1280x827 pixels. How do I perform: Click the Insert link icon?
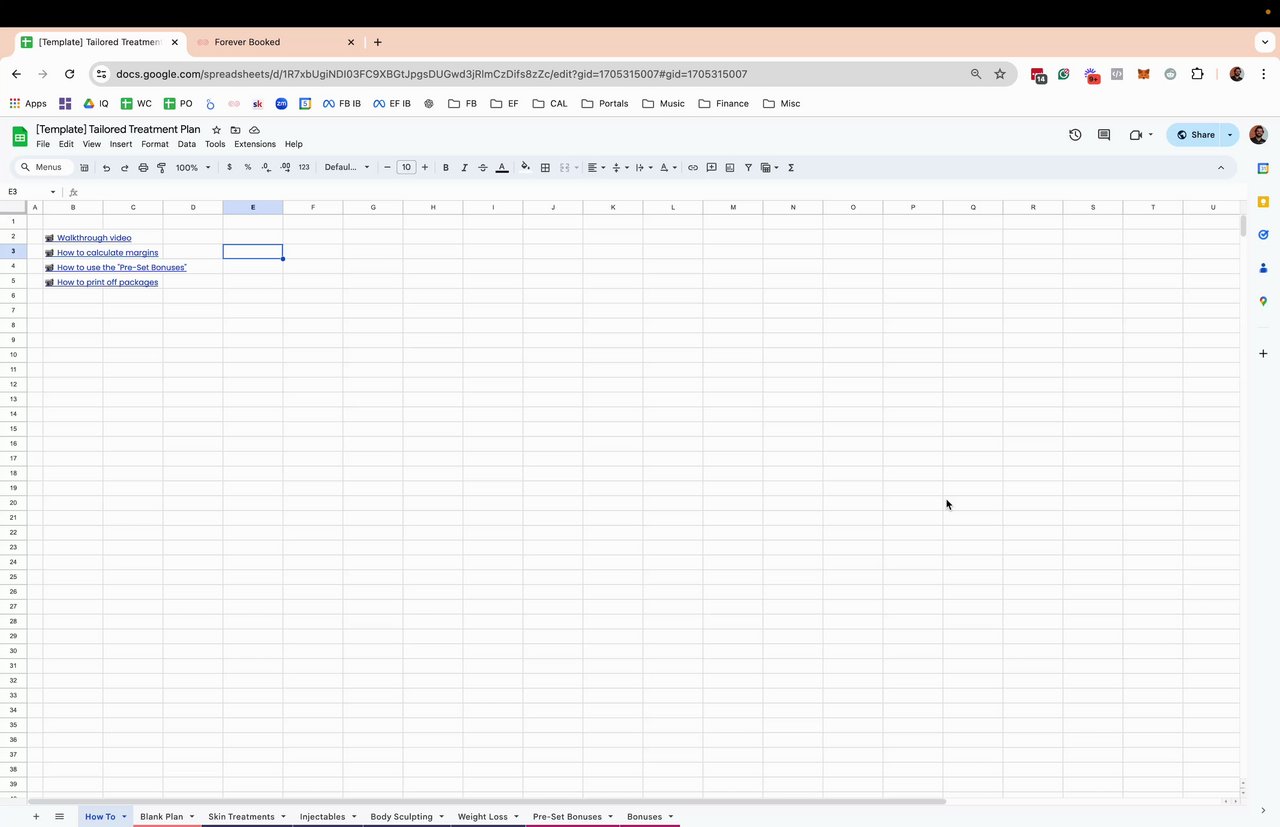(693, 168)
